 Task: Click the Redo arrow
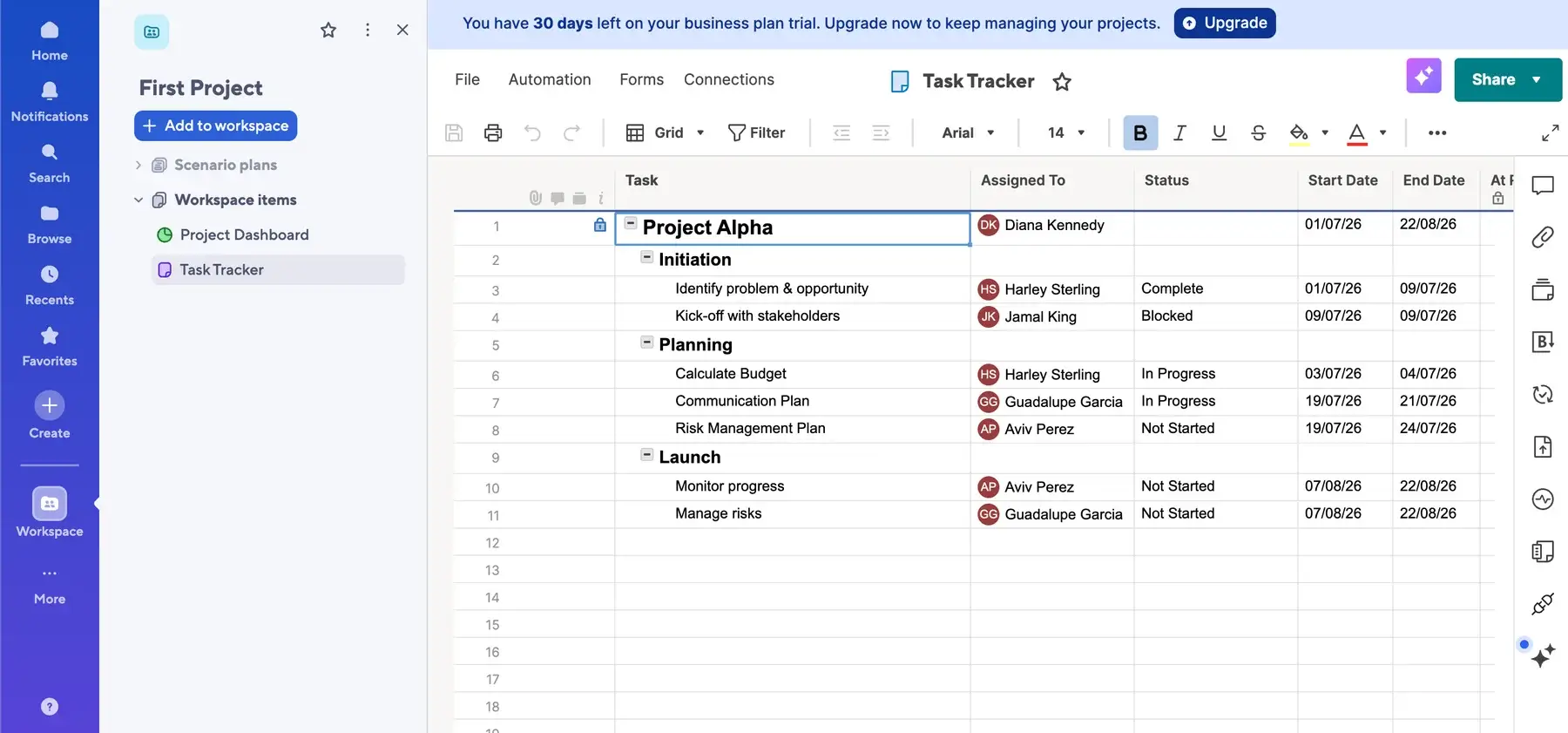click(x=571, y=132)
